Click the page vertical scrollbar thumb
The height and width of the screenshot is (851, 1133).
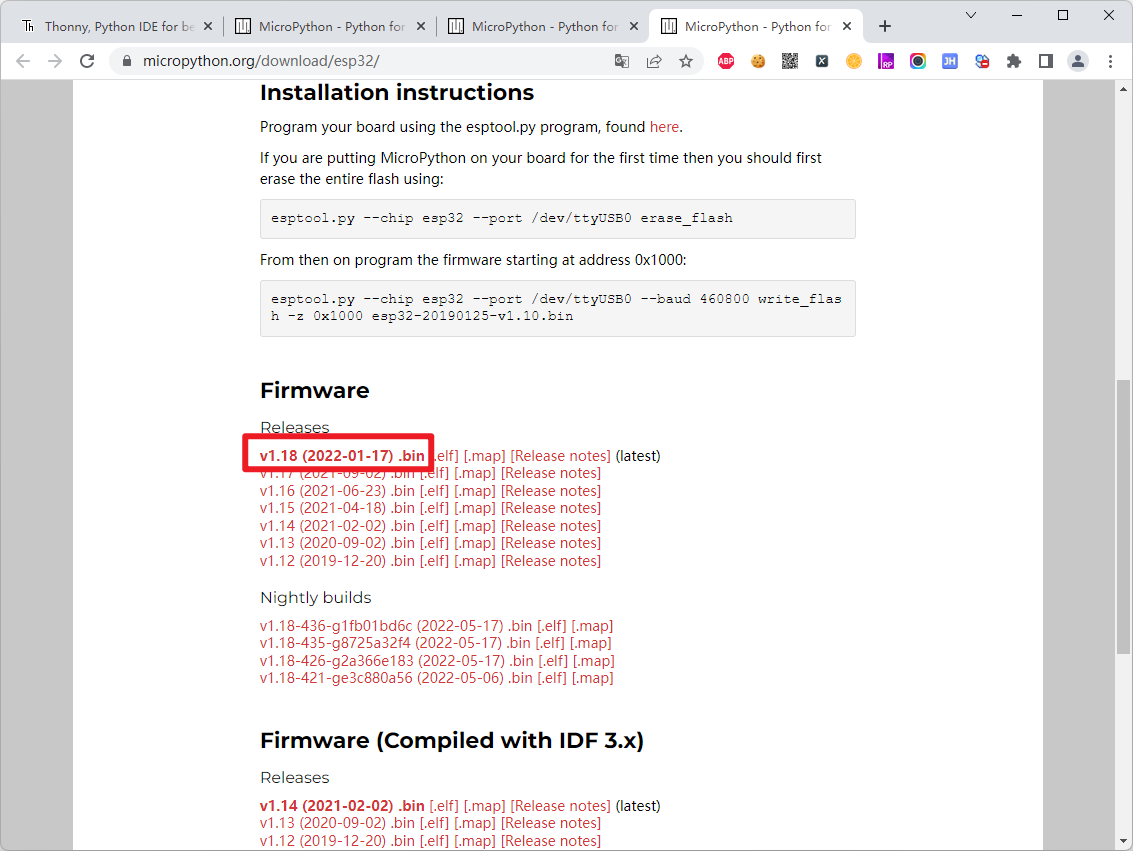coord(1123,516)
